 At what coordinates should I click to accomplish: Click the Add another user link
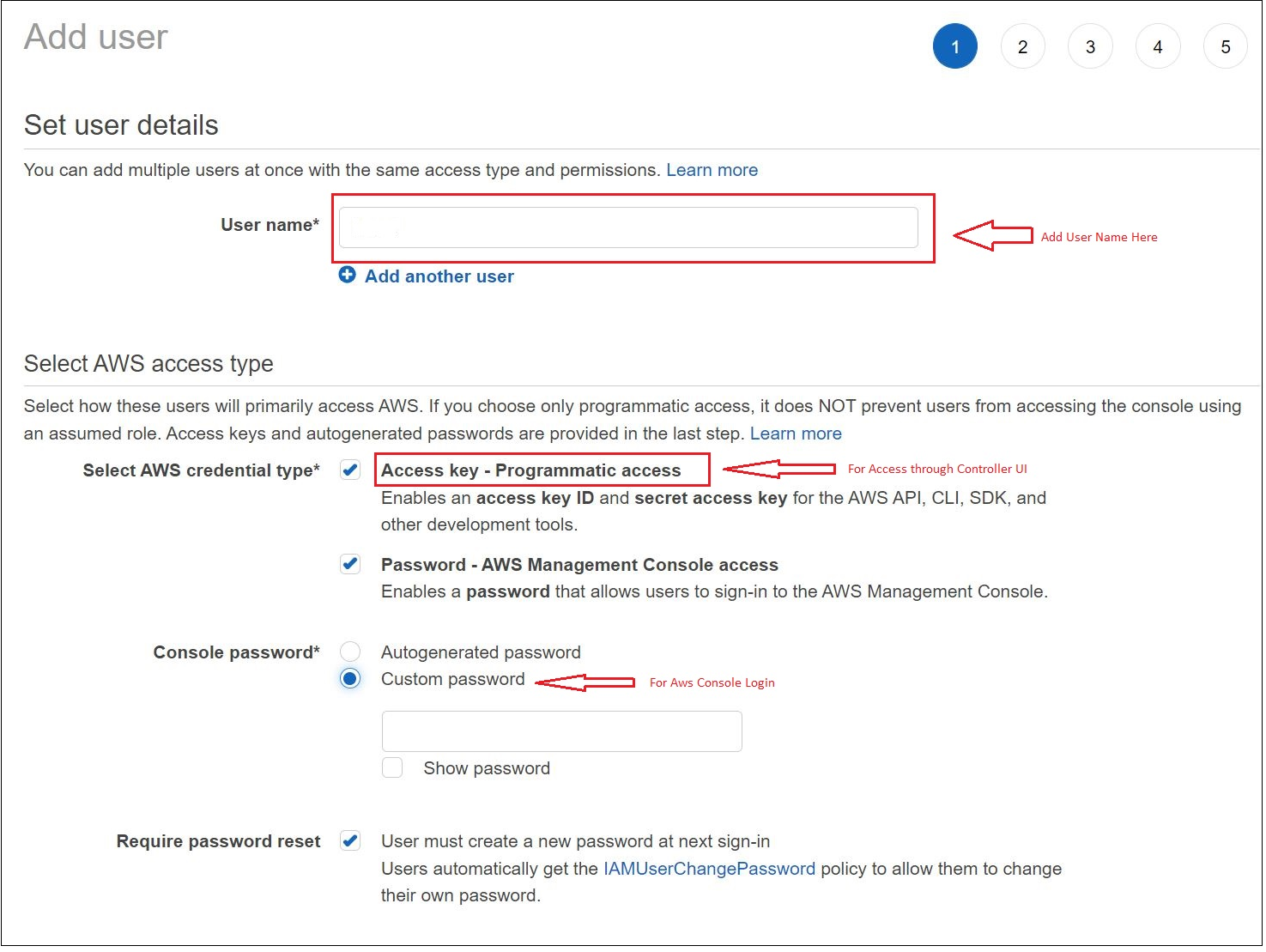click(439, 276)
